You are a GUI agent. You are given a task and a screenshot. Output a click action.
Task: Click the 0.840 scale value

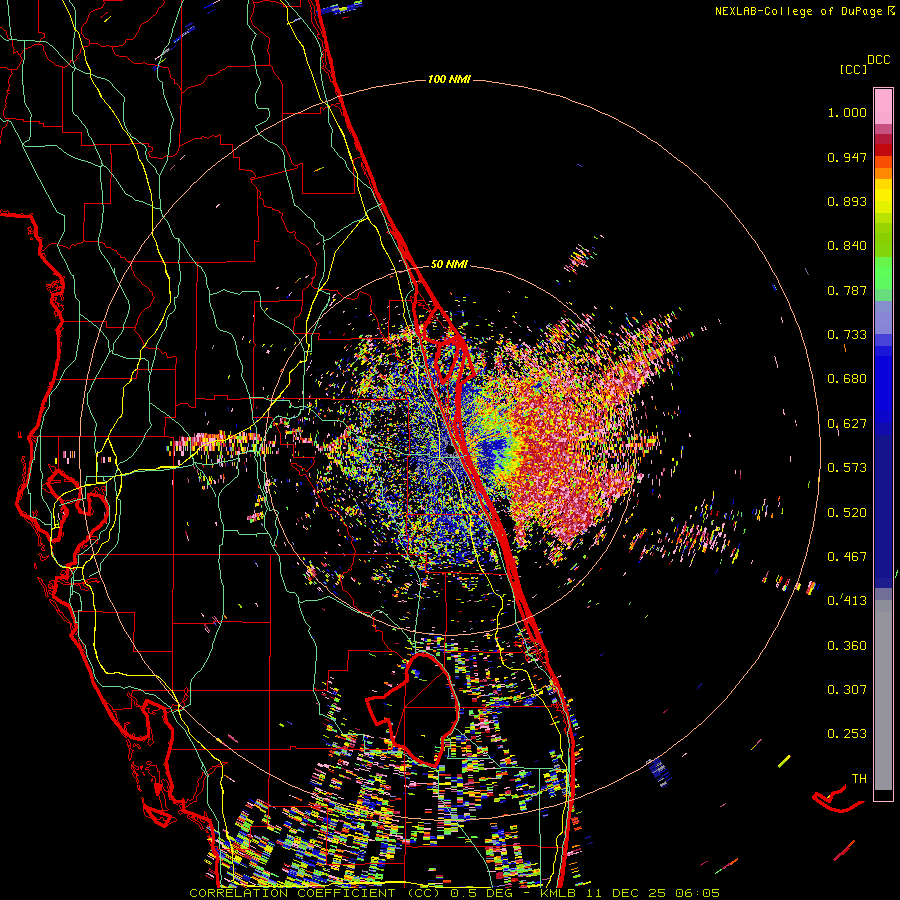coord(847,246)
